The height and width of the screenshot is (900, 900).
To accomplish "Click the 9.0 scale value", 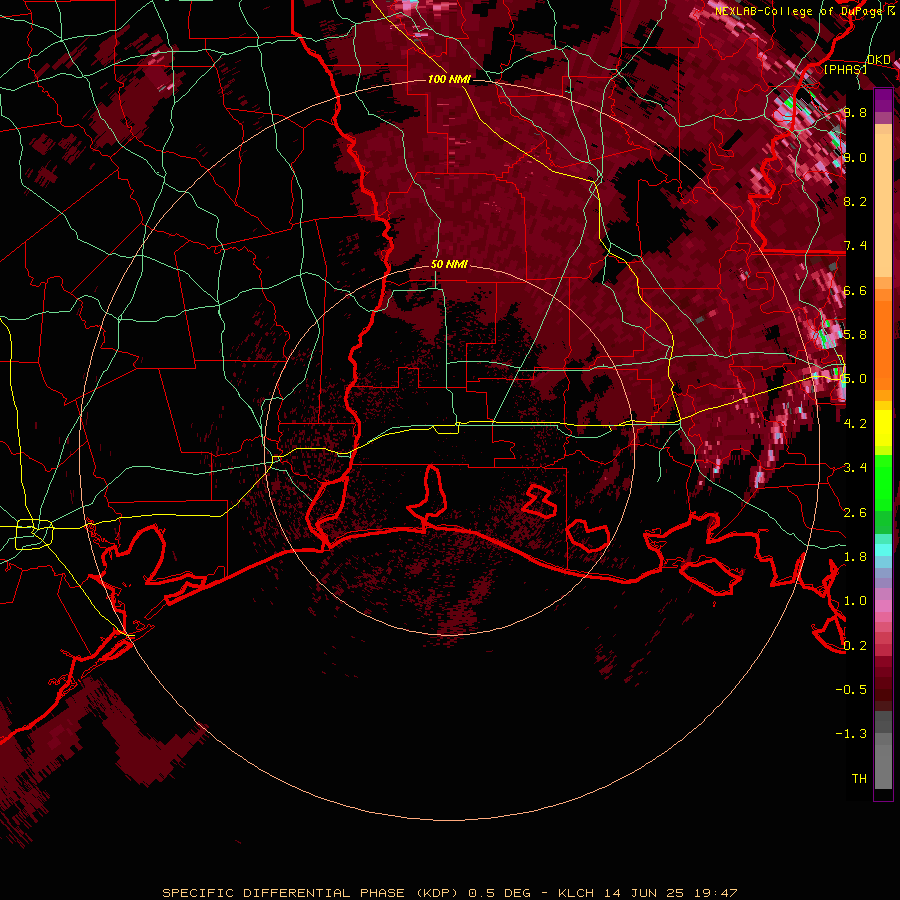I will point(855,157).
